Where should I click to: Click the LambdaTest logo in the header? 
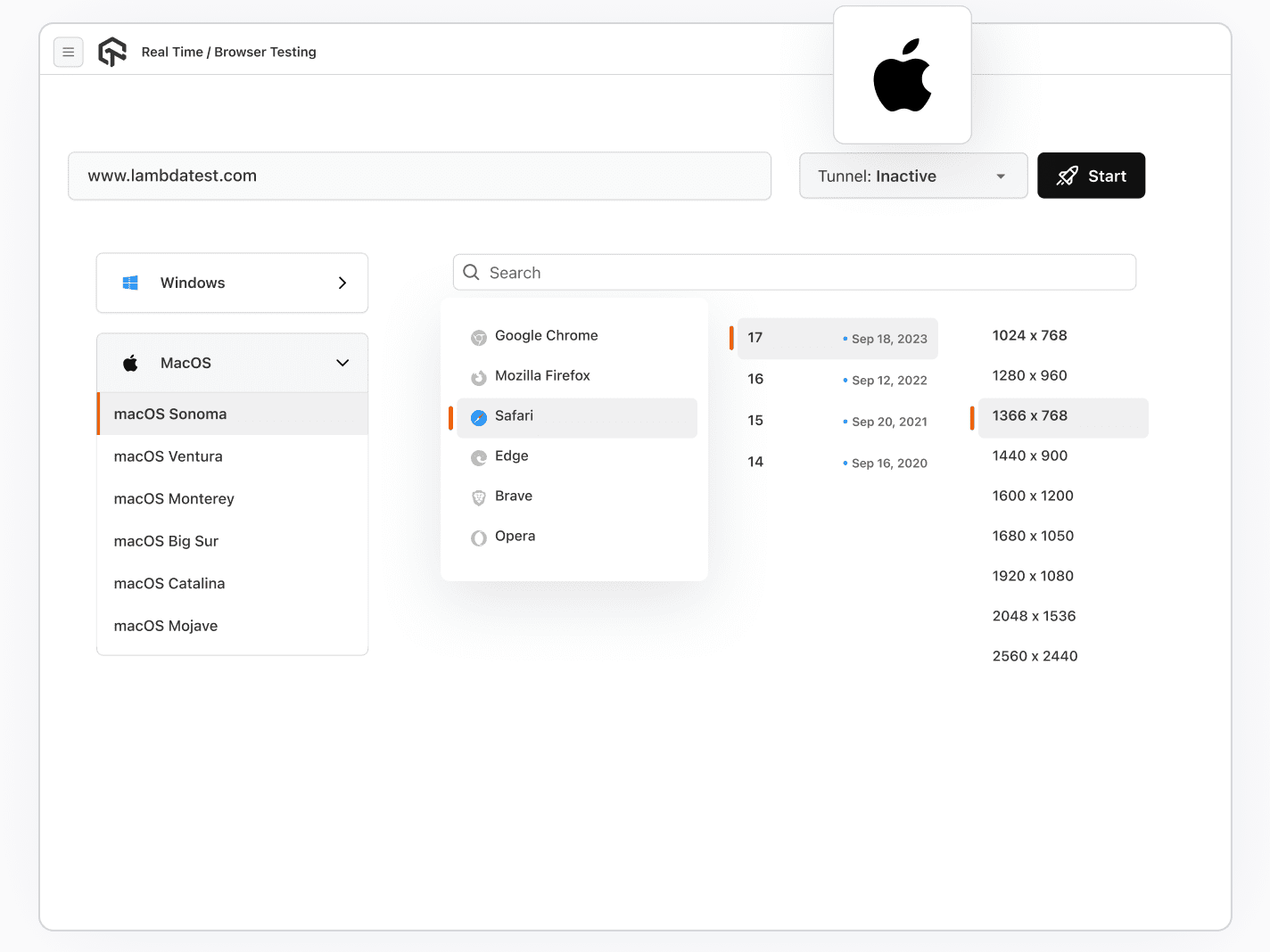[x=111, y=52]
